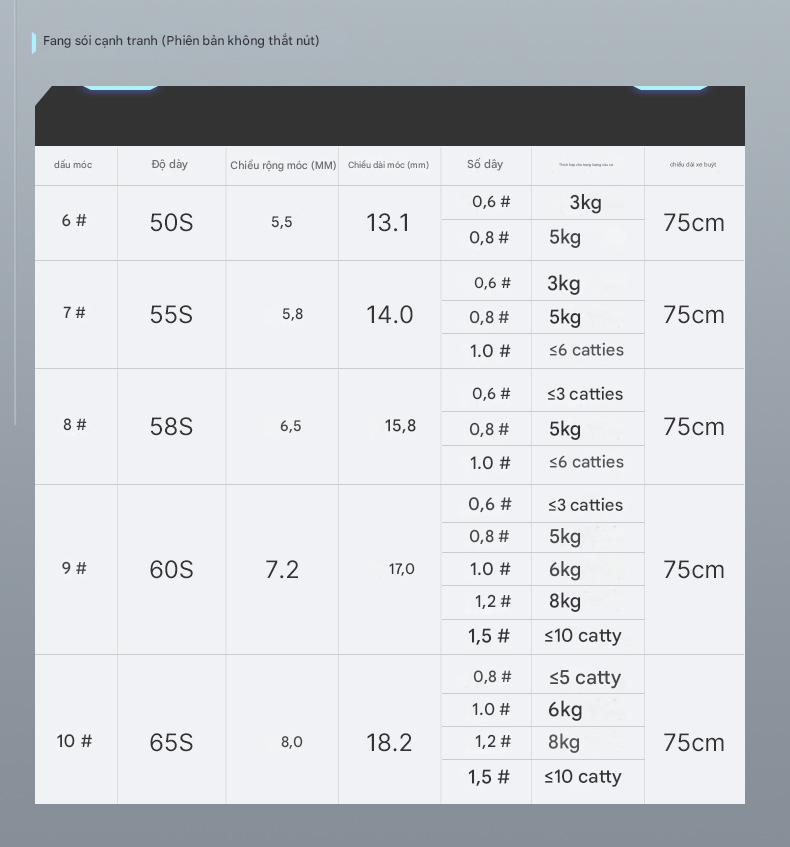Click the '14.0' hook length value
The height and width of the screenshot is (847, 790).
(x=389, y=315)
